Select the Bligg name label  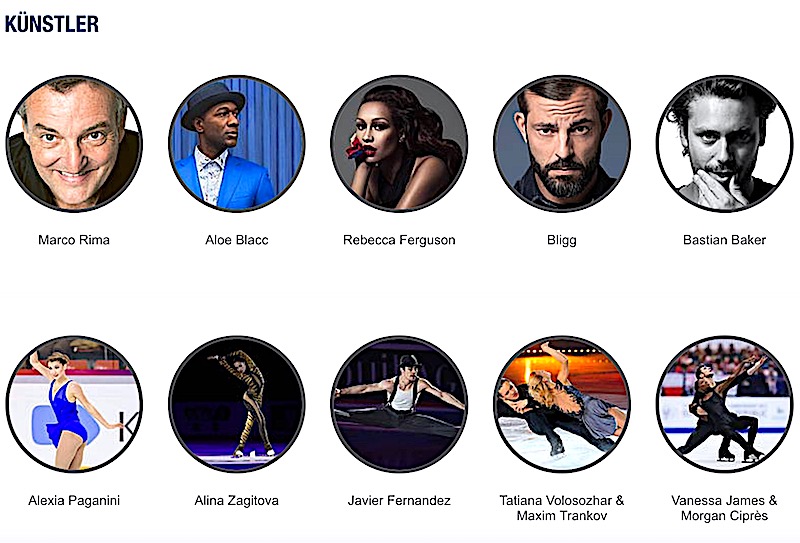tap(562, 240)
